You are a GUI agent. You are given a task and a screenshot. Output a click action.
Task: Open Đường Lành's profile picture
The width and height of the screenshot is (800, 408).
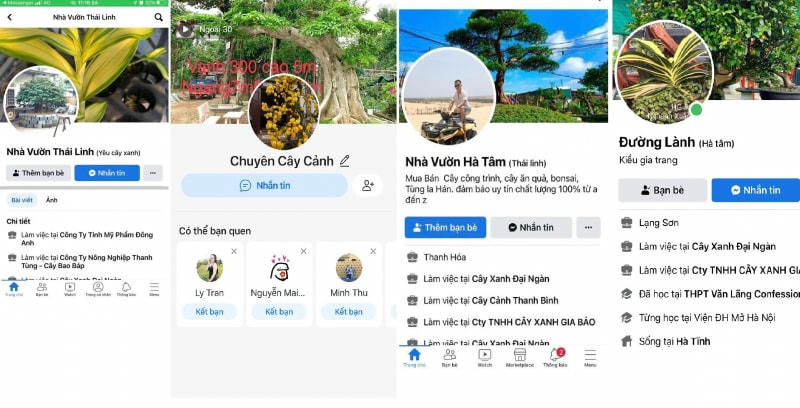tap(664, 72)
